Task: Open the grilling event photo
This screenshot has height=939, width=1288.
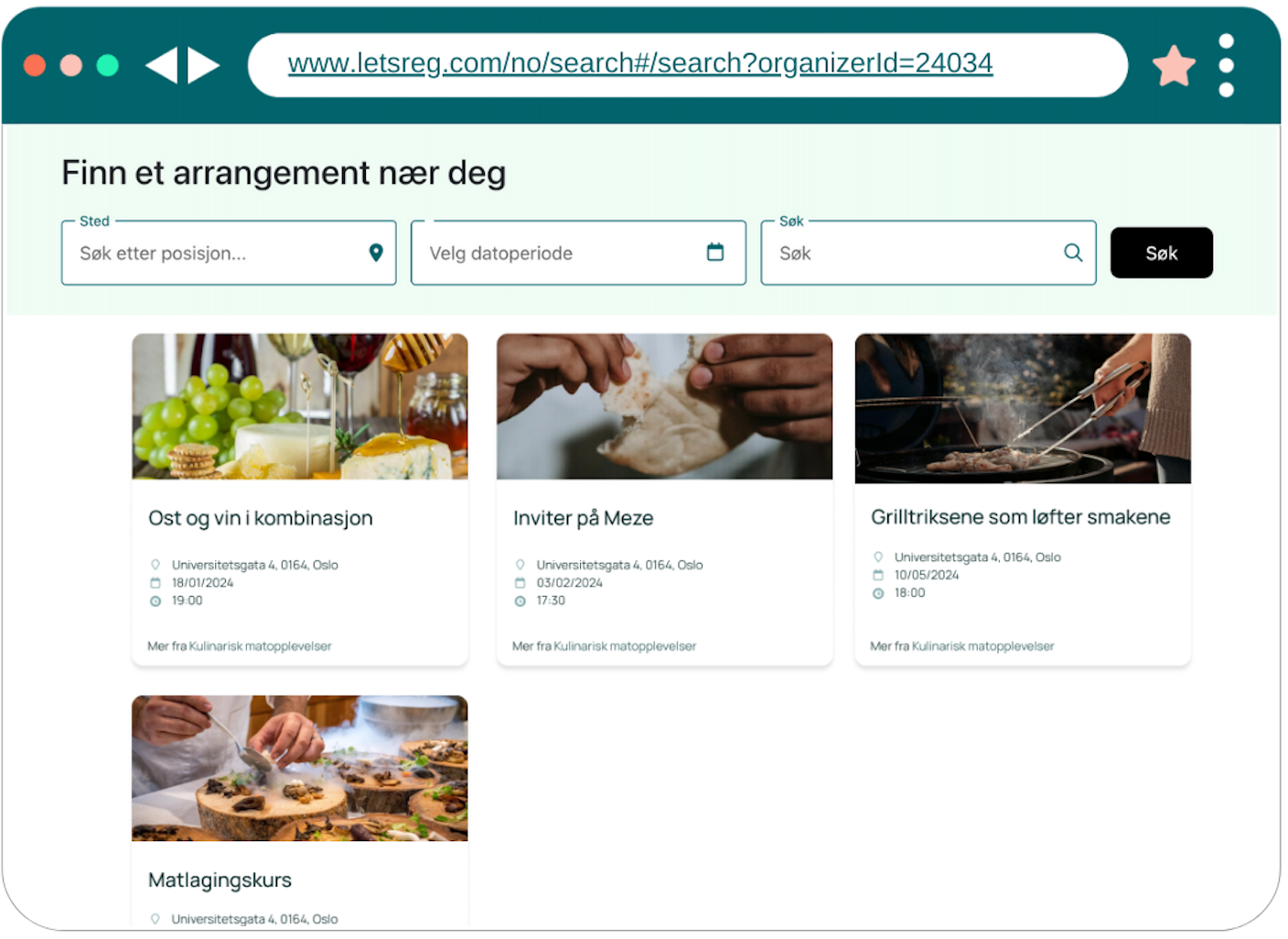Action: click(1023, 408)
